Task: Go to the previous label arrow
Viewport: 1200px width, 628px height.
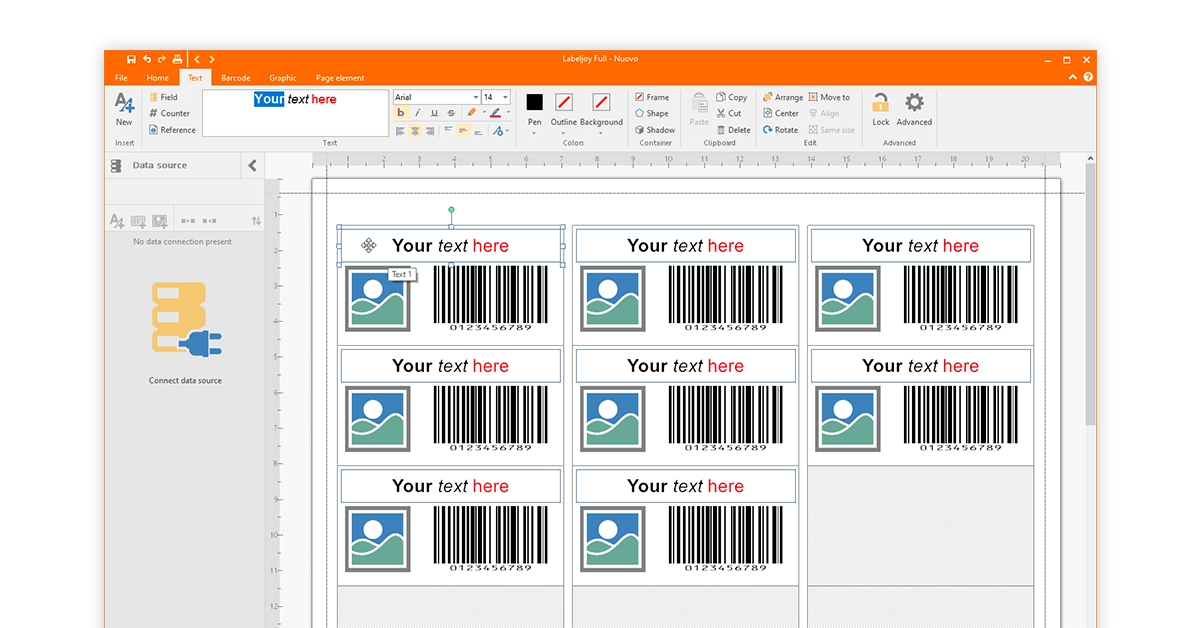Action: [x=197, y=59]
